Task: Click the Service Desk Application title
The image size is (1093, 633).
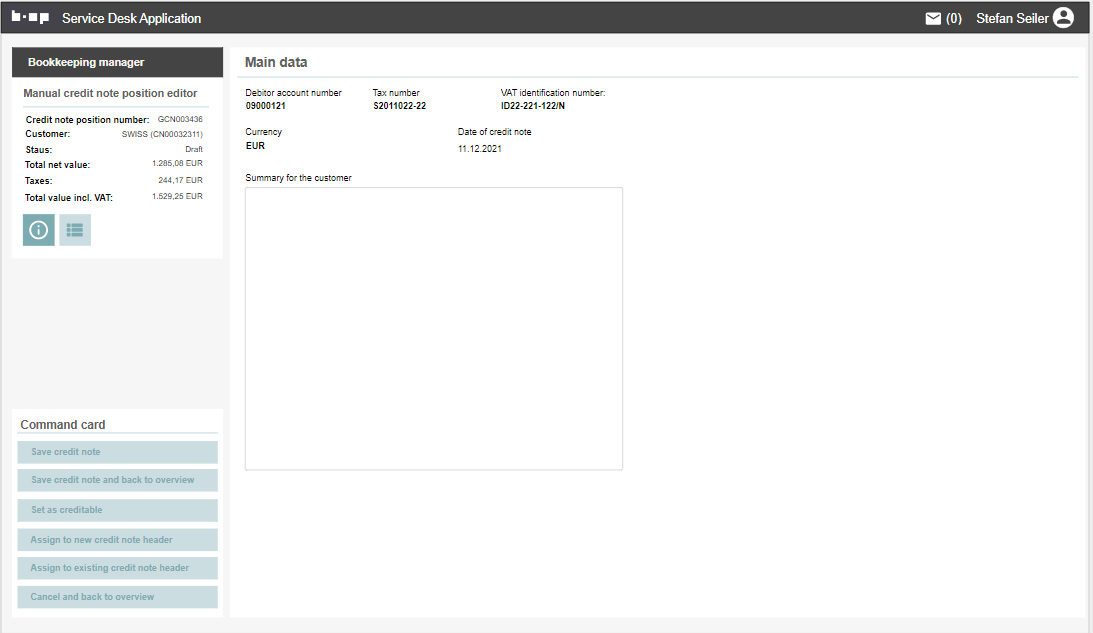Action: [131, 18]
